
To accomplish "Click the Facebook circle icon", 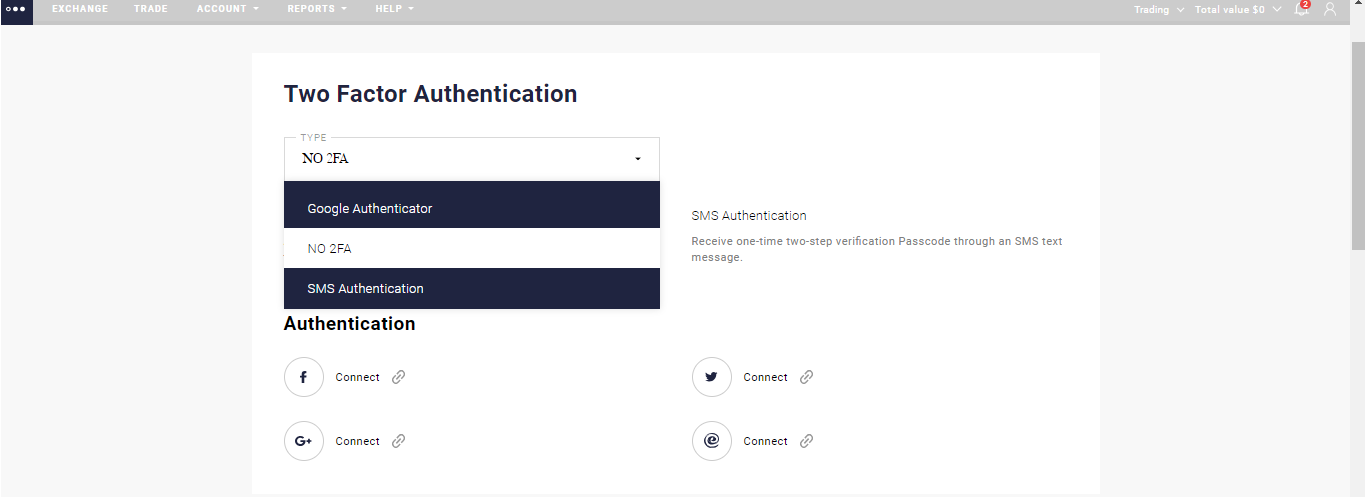I will point(304,377).
